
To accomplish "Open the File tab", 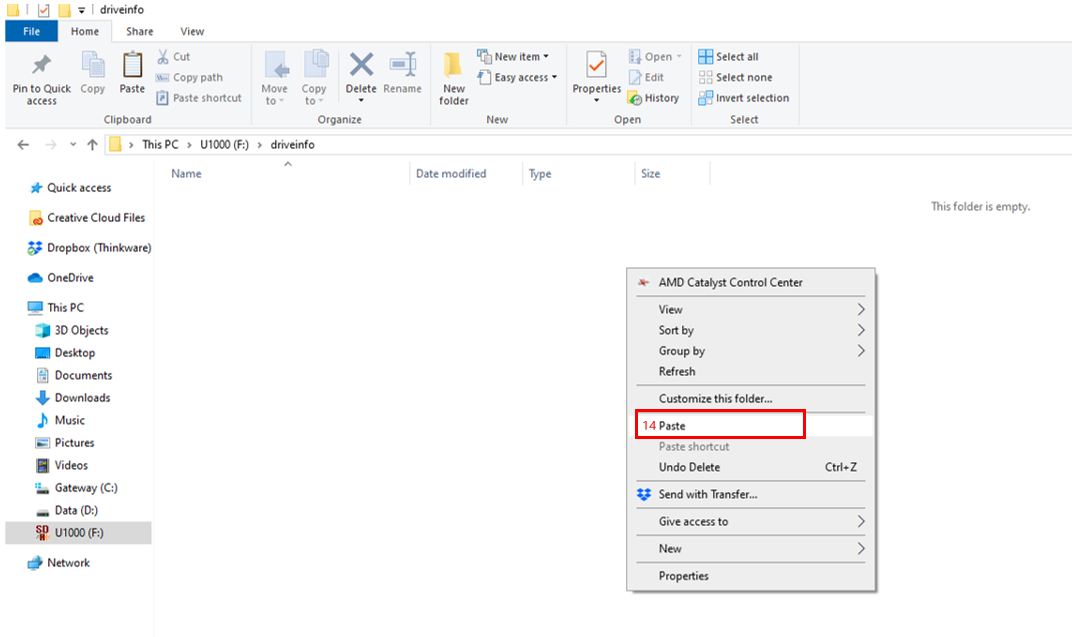I will point(32,32).
